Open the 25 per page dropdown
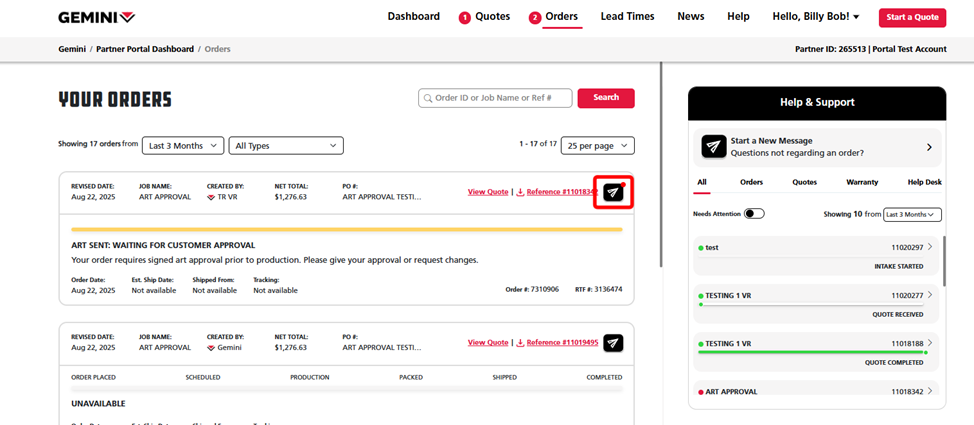Image resolution: width=974 pixels, height=425 pixels. [597, 146]
